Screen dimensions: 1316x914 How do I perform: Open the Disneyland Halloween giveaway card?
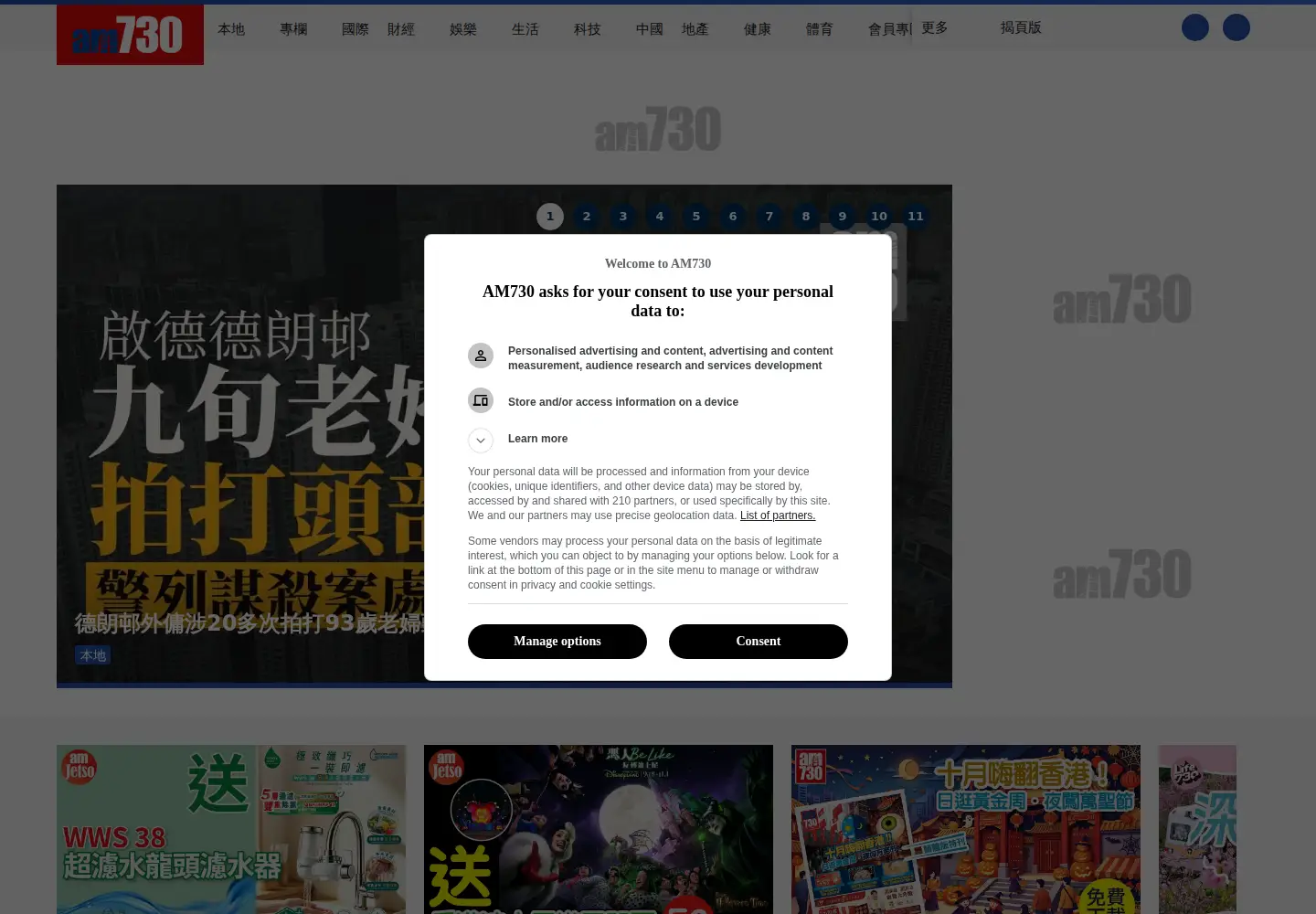pyautogui.click(x=599, y=829)
